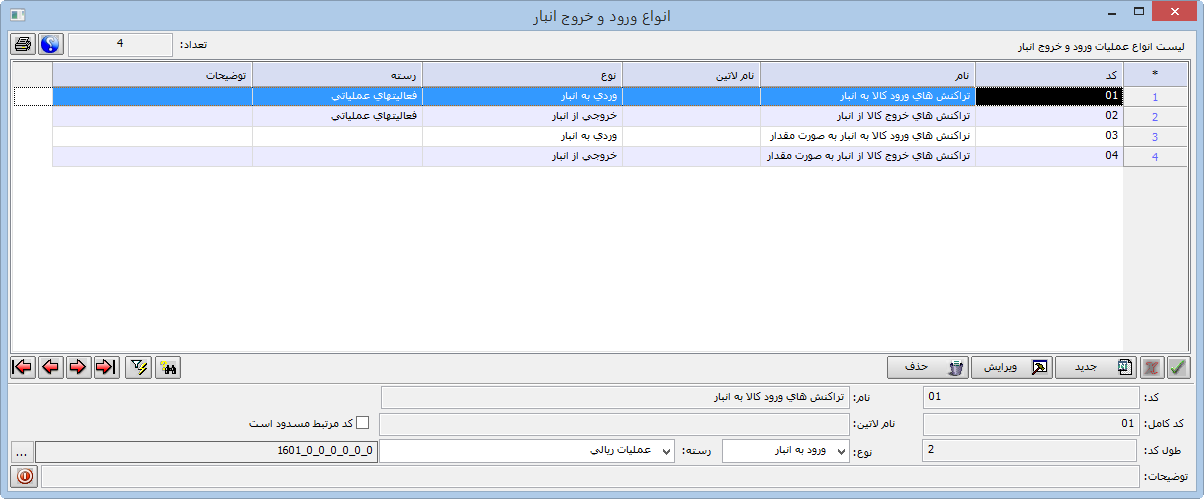Click the کد کامل field
The height and width of the screenshot is (499, 1204).
[1031, 424]
